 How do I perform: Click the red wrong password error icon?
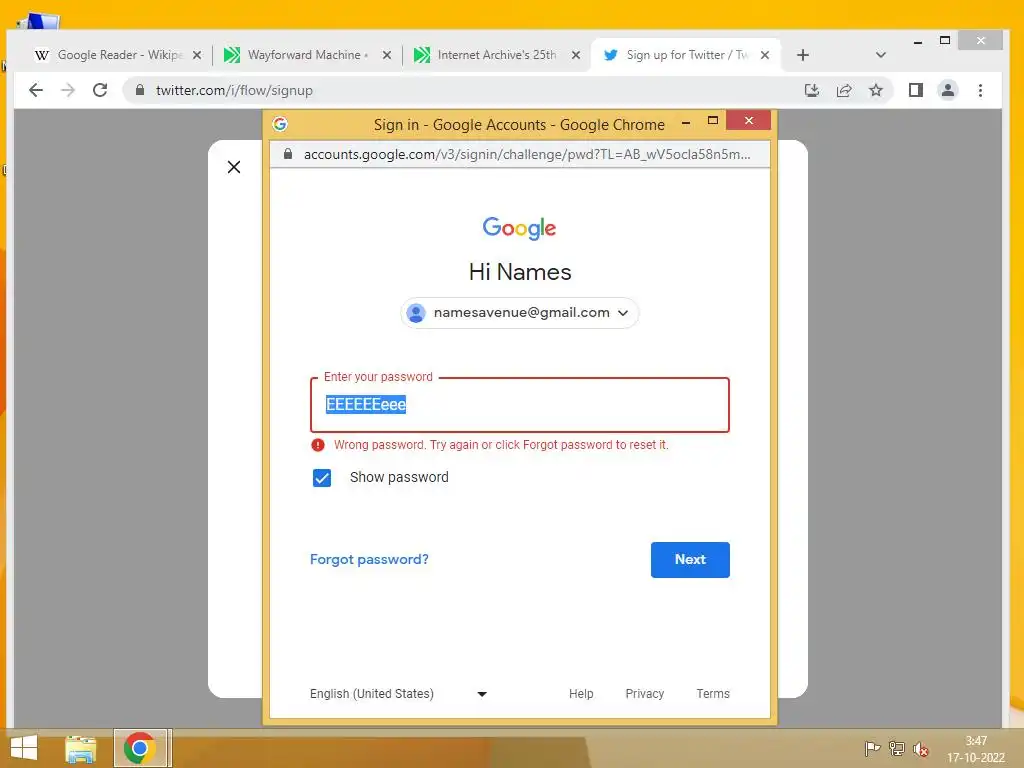click(x=318, y=445)
